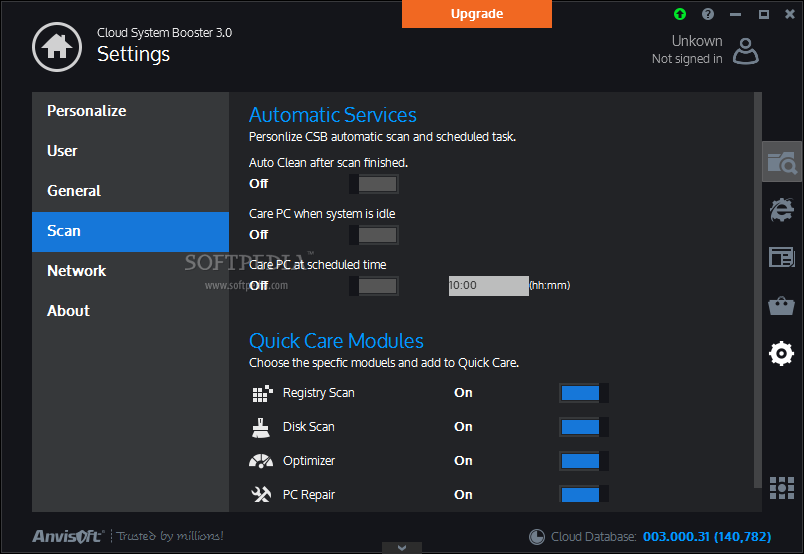Open the folder scan sidebar icon
The width and height of the screenshot is (804, 554).
pos(781,161)
